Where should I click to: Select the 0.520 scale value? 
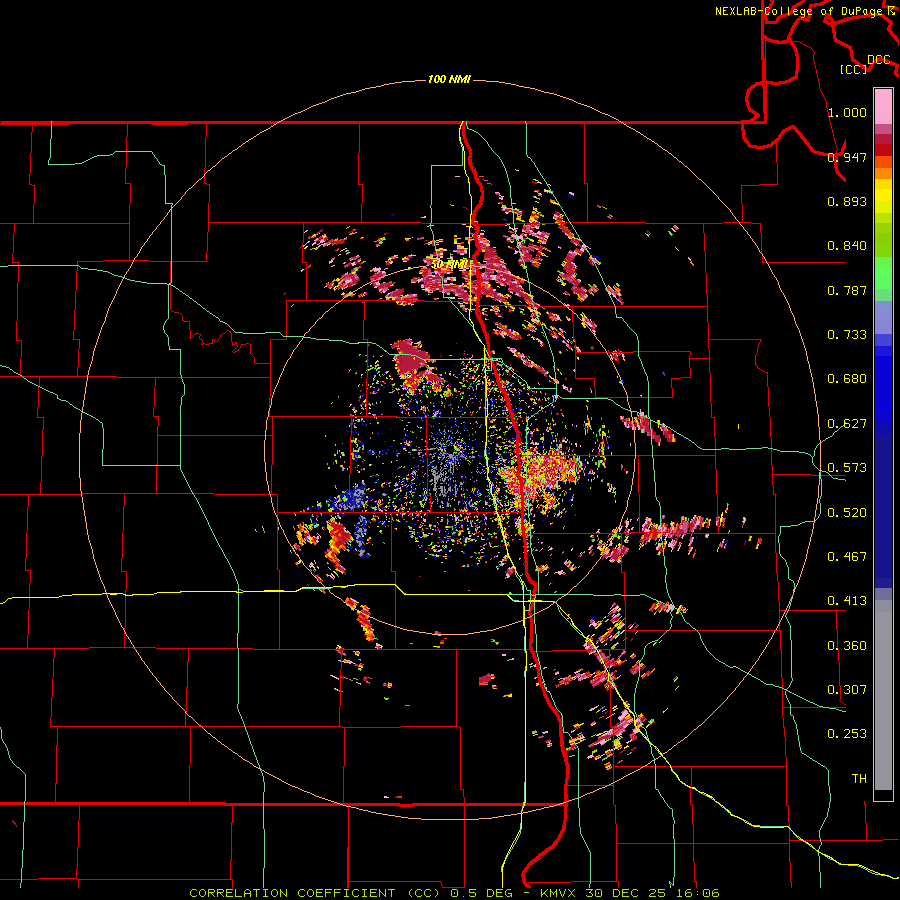click(x=847, y=513)
